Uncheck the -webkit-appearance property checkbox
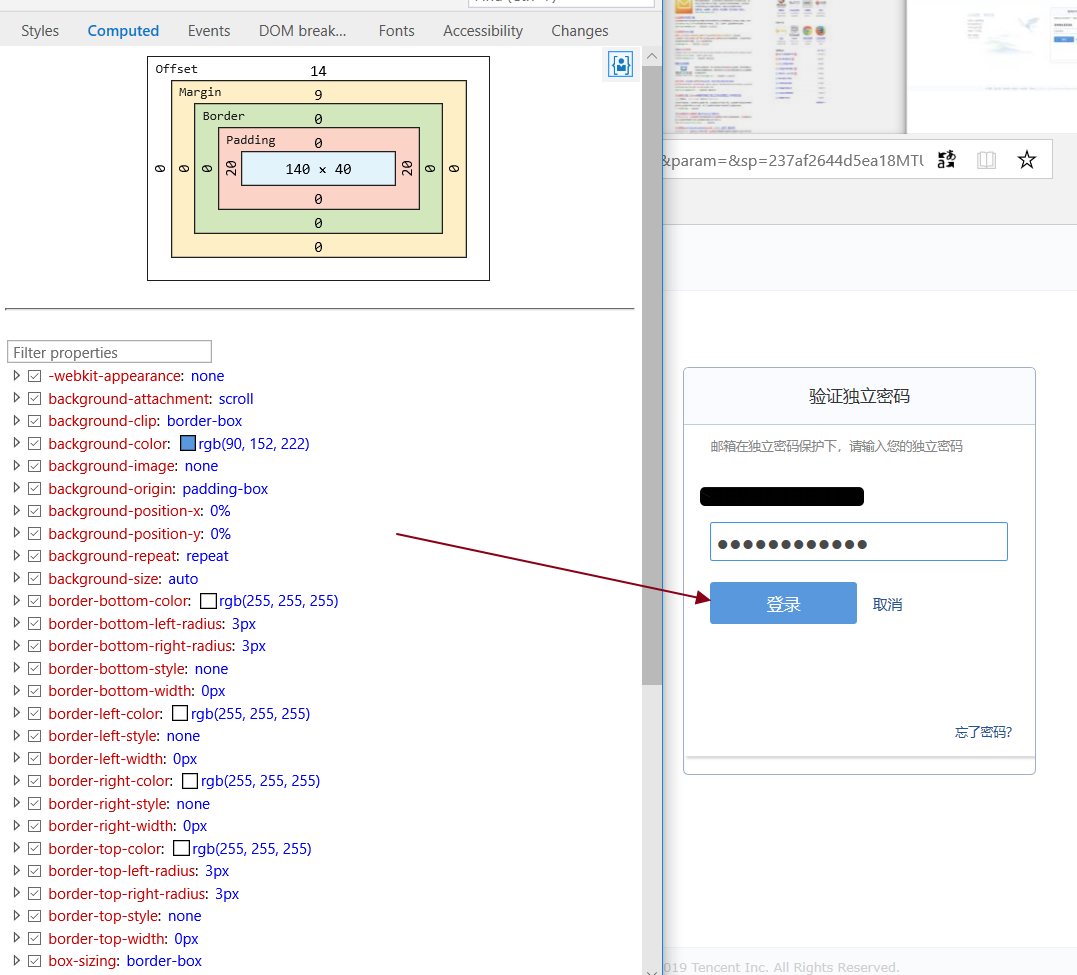 [x=34, y=377]
